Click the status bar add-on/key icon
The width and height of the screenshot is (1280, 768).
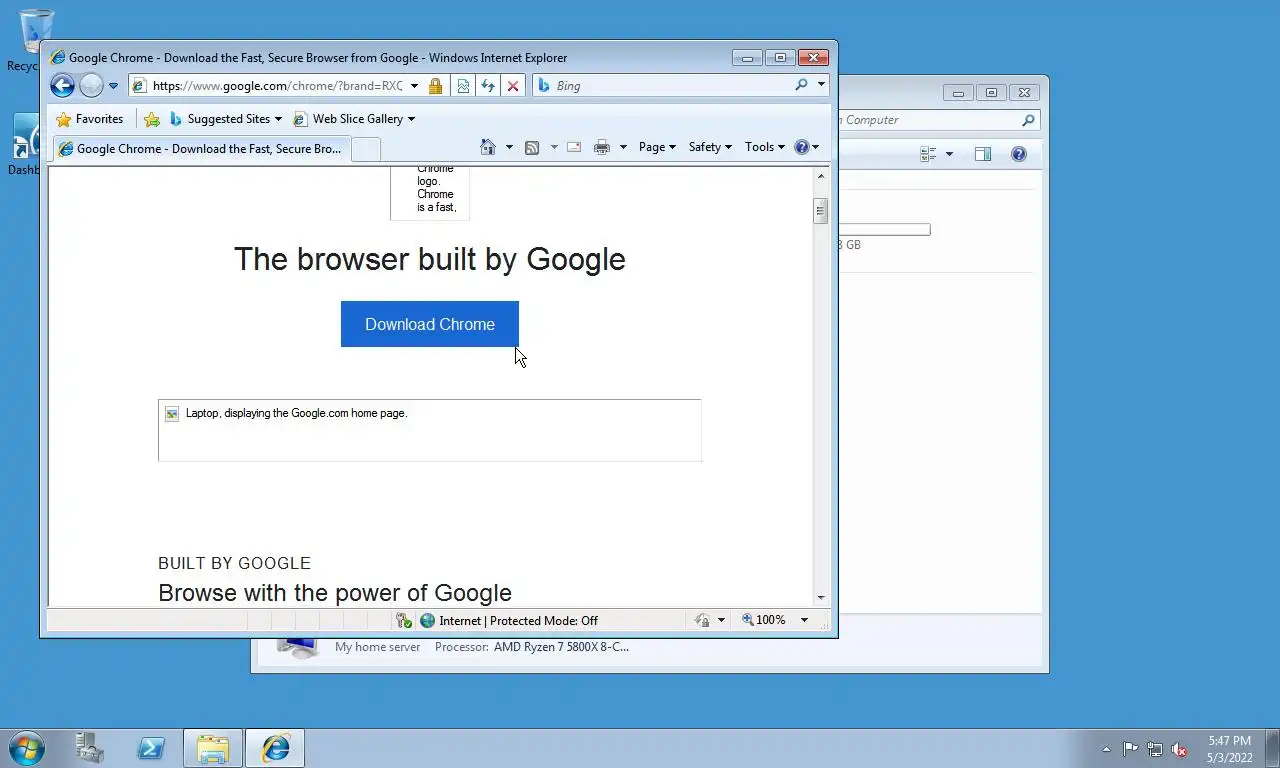(403, 620)
